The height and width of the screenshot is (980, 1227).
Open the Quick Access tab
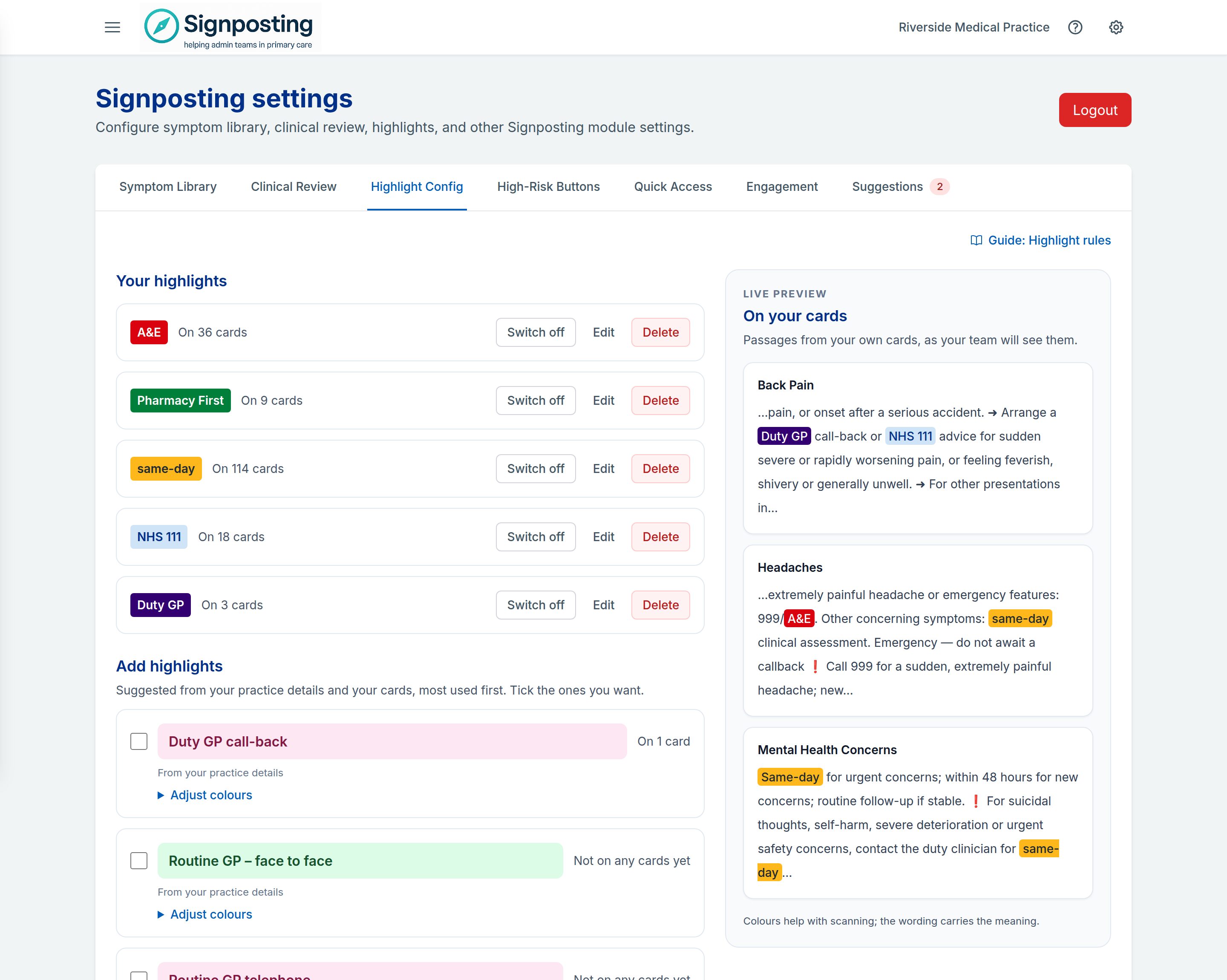pyautogui.click(x=673, y=187)
